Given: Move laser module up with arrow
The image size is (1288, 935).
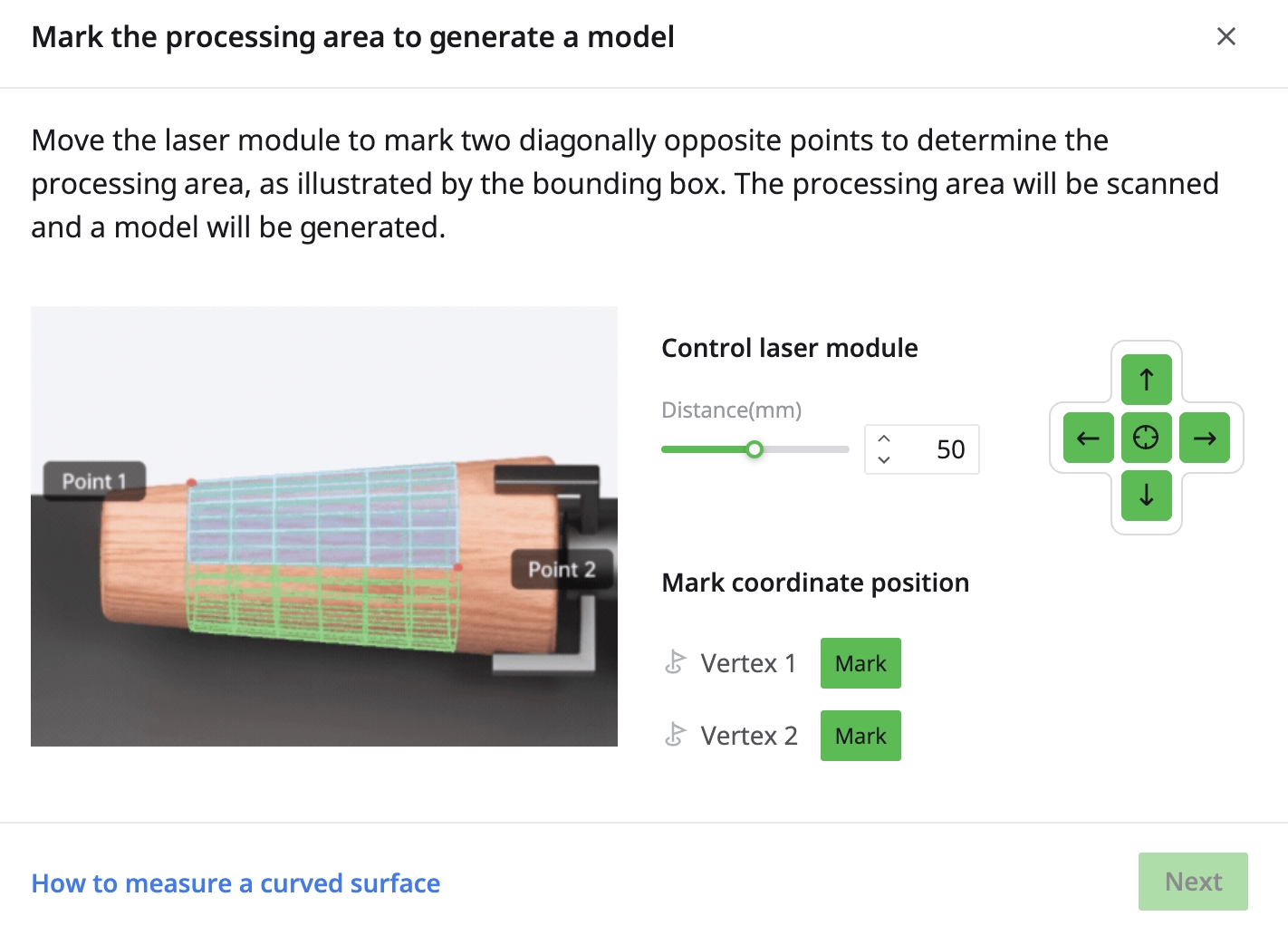Looking at the screenshot, I should tap(1146, 380).
